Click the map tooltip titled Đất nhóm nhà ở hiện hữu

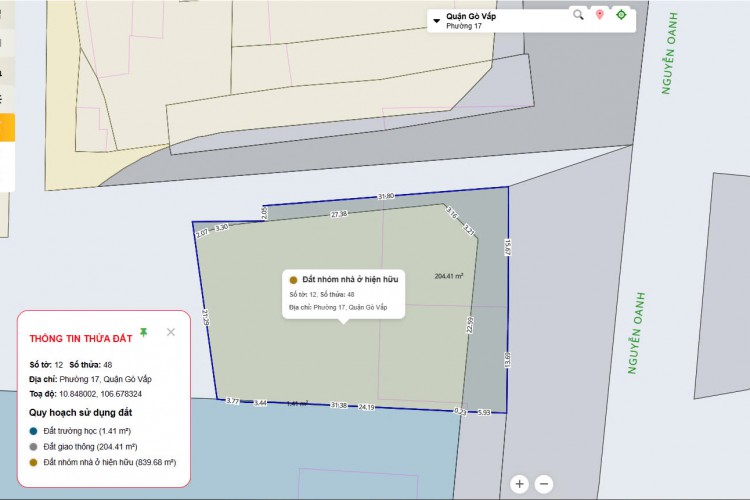[343, 293]
